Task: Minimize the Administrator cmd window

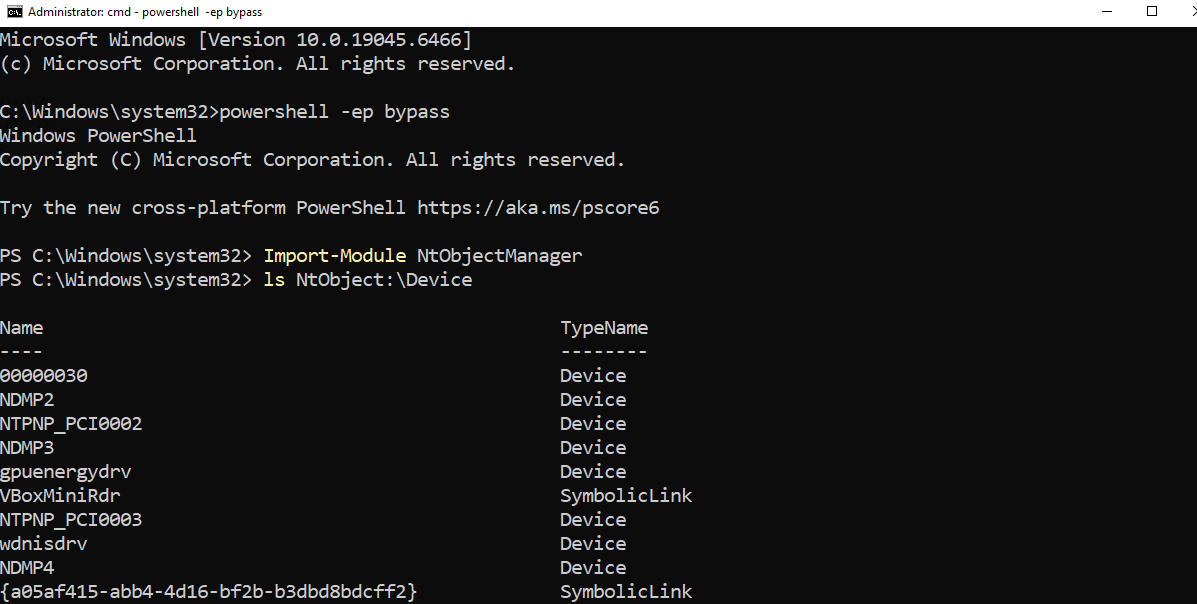Action: (1105, 12)
